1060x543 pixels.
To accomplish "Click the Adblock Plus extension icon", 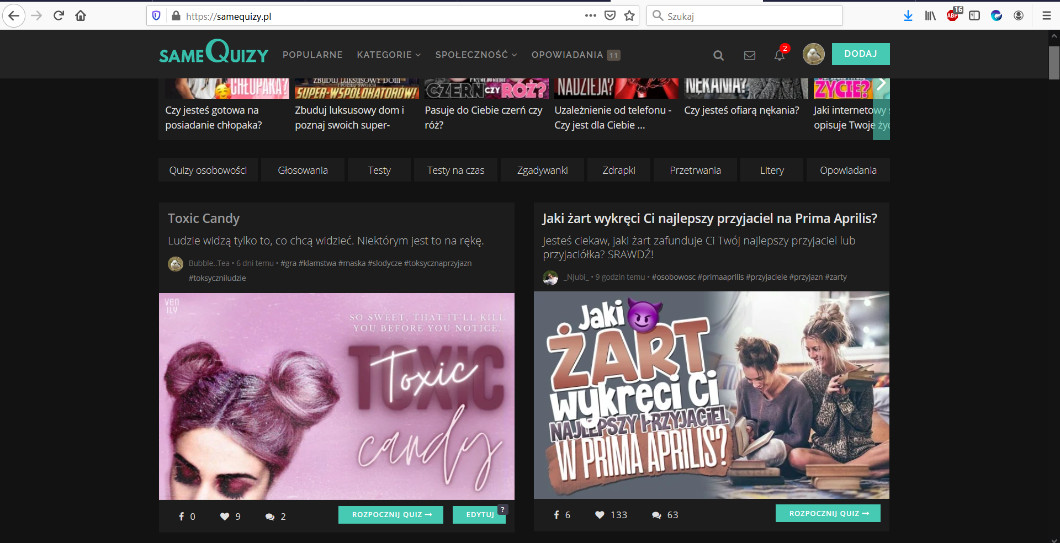I will [x=952, y=16].
